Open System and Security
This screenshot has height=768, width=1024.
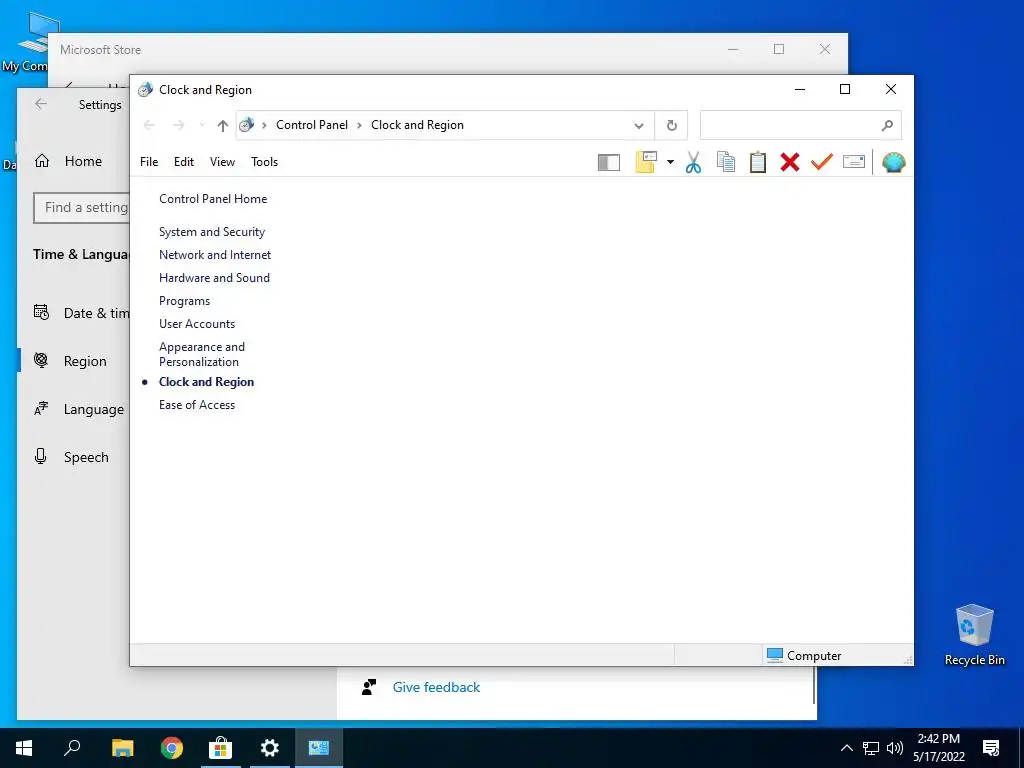[x=212, y=232]
